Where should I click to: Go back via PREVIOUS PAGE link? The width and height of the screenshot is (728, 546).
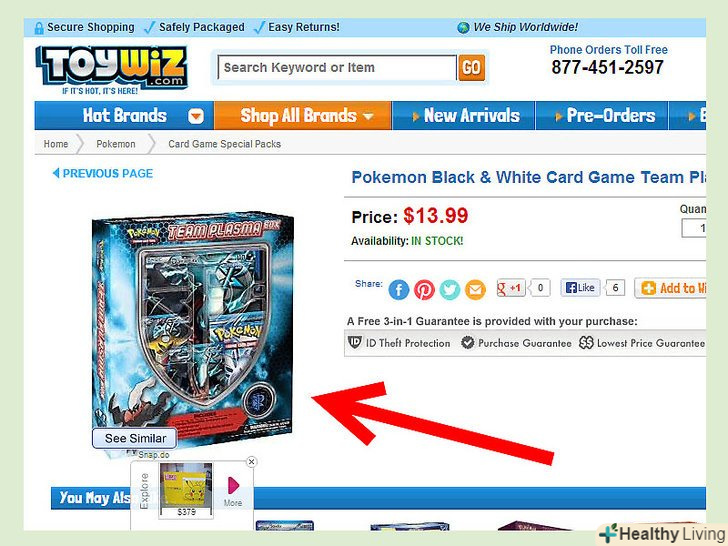point(103,174)
